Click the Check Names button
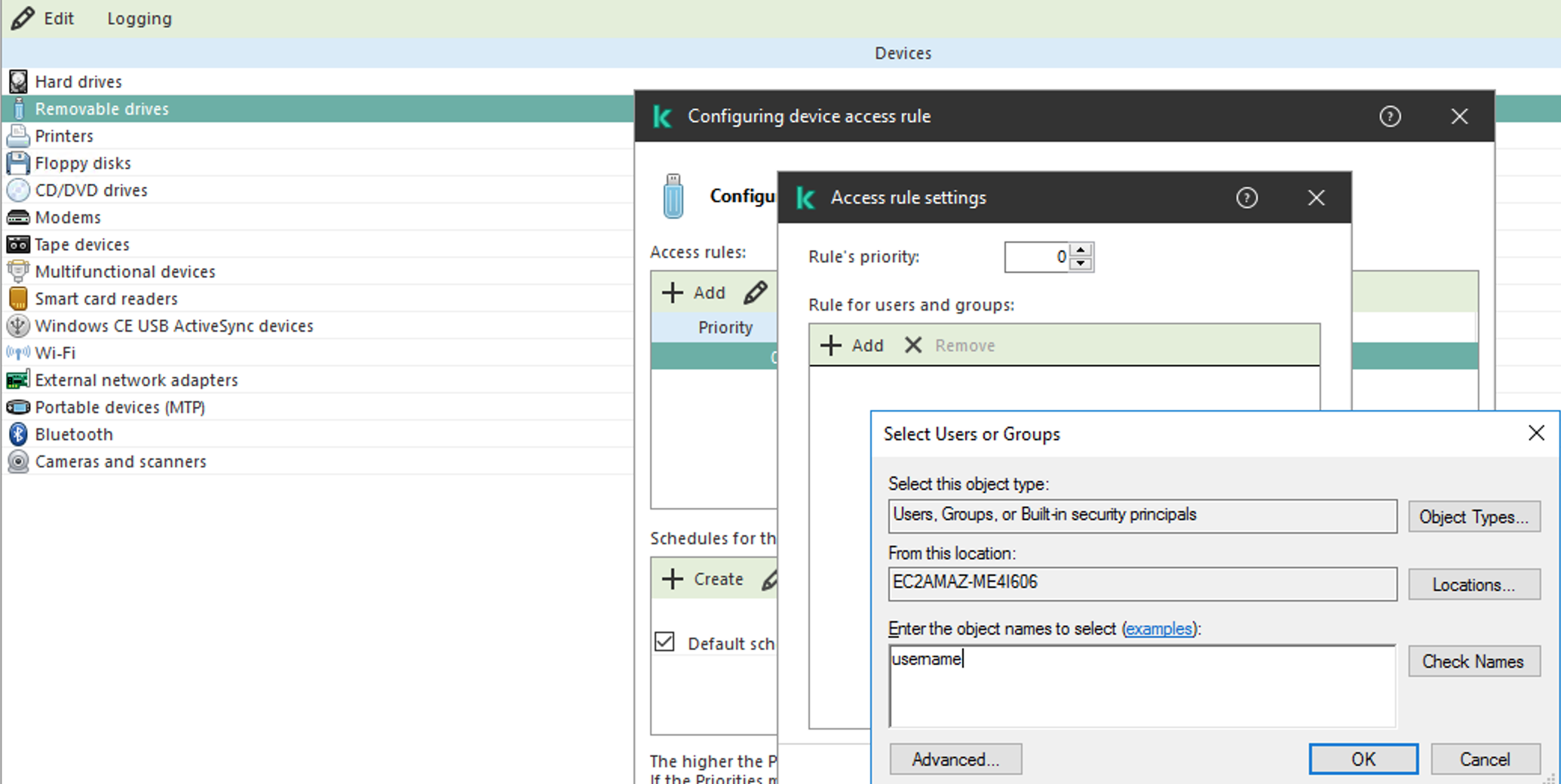 pos(1473,661)
